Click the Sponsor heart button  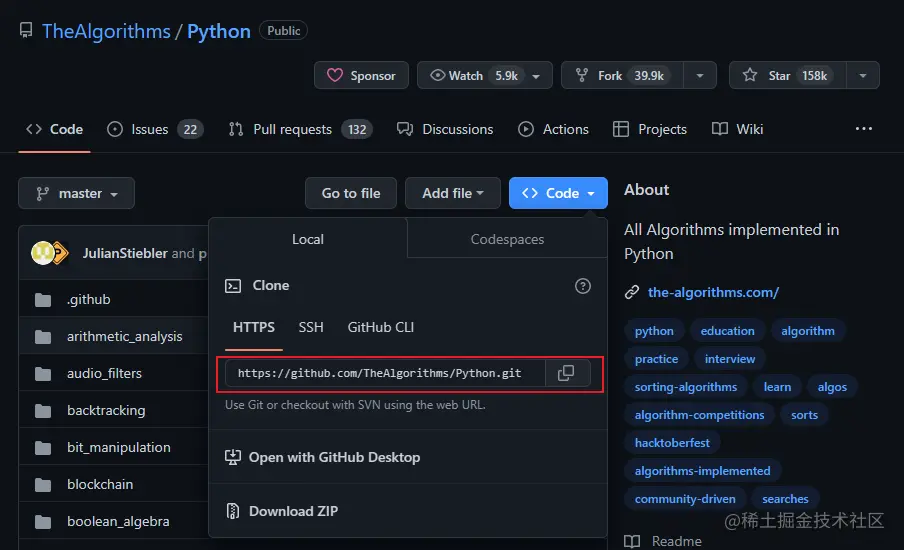coord(361,76)
